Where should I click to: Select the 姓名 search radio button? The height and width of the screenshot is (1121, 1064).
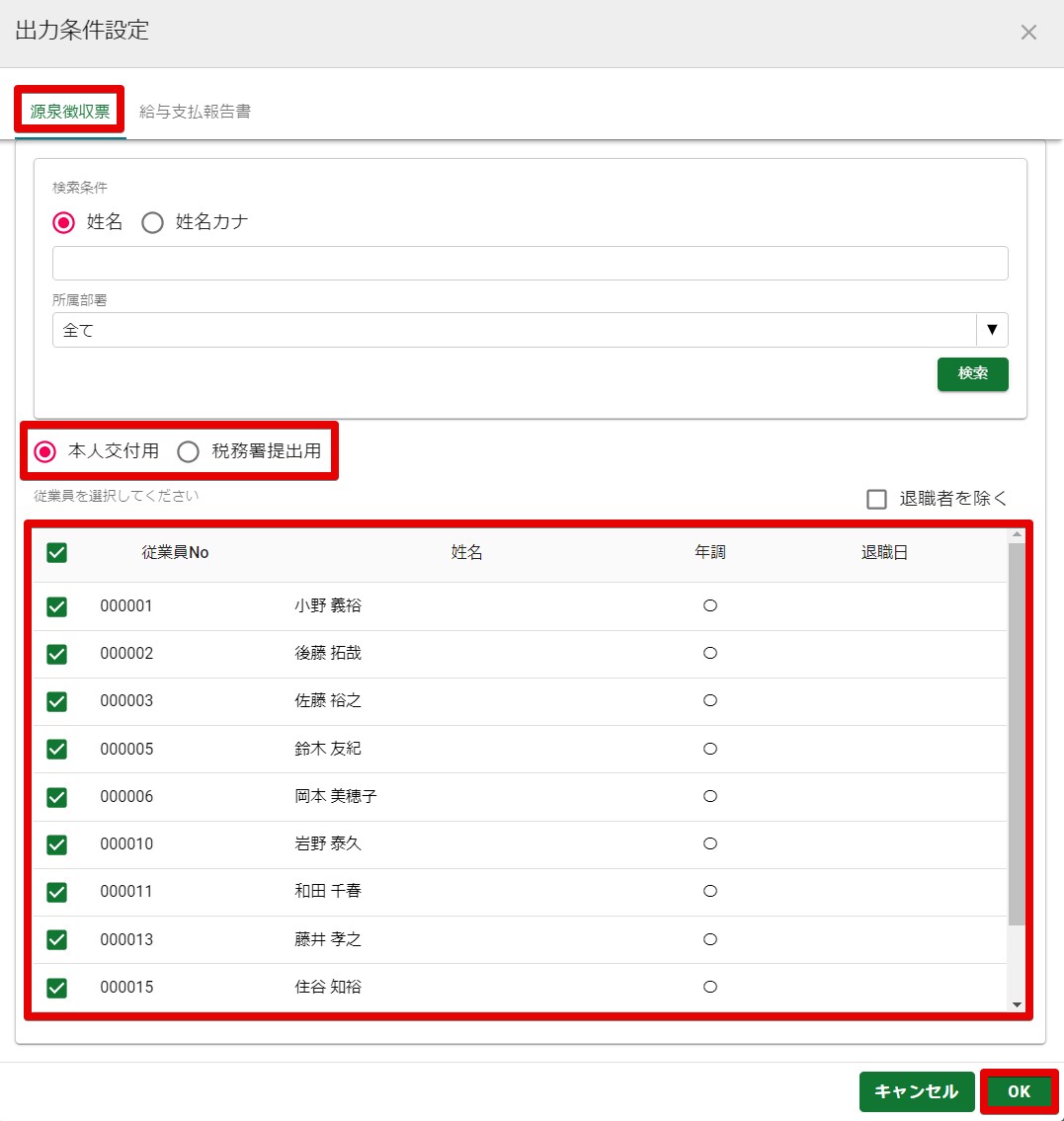[64, 223]
